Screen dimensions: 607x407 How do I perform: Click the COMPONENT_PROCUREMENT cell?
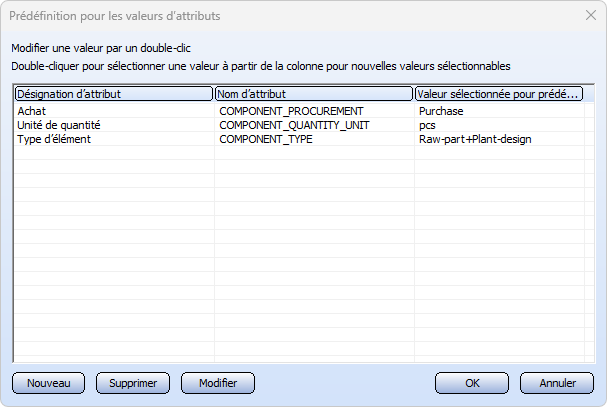[x=291, y=111]
